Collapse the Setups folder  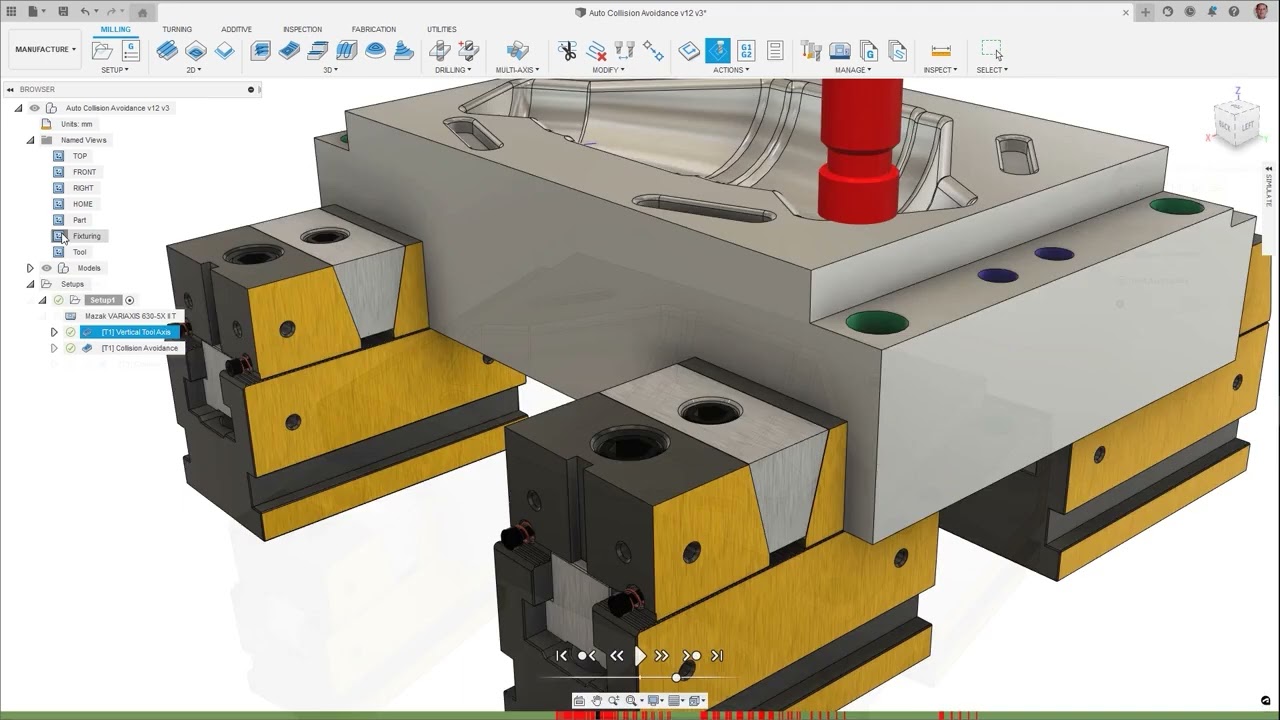click(x=30, y=284)
